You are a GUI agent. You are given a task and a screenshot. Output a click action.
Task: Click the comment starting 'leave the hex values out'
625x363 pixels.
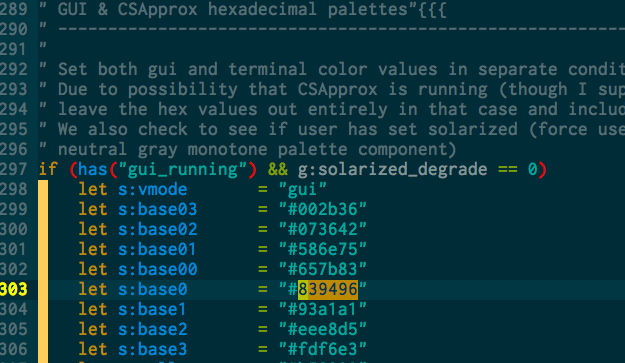point(341,109)
